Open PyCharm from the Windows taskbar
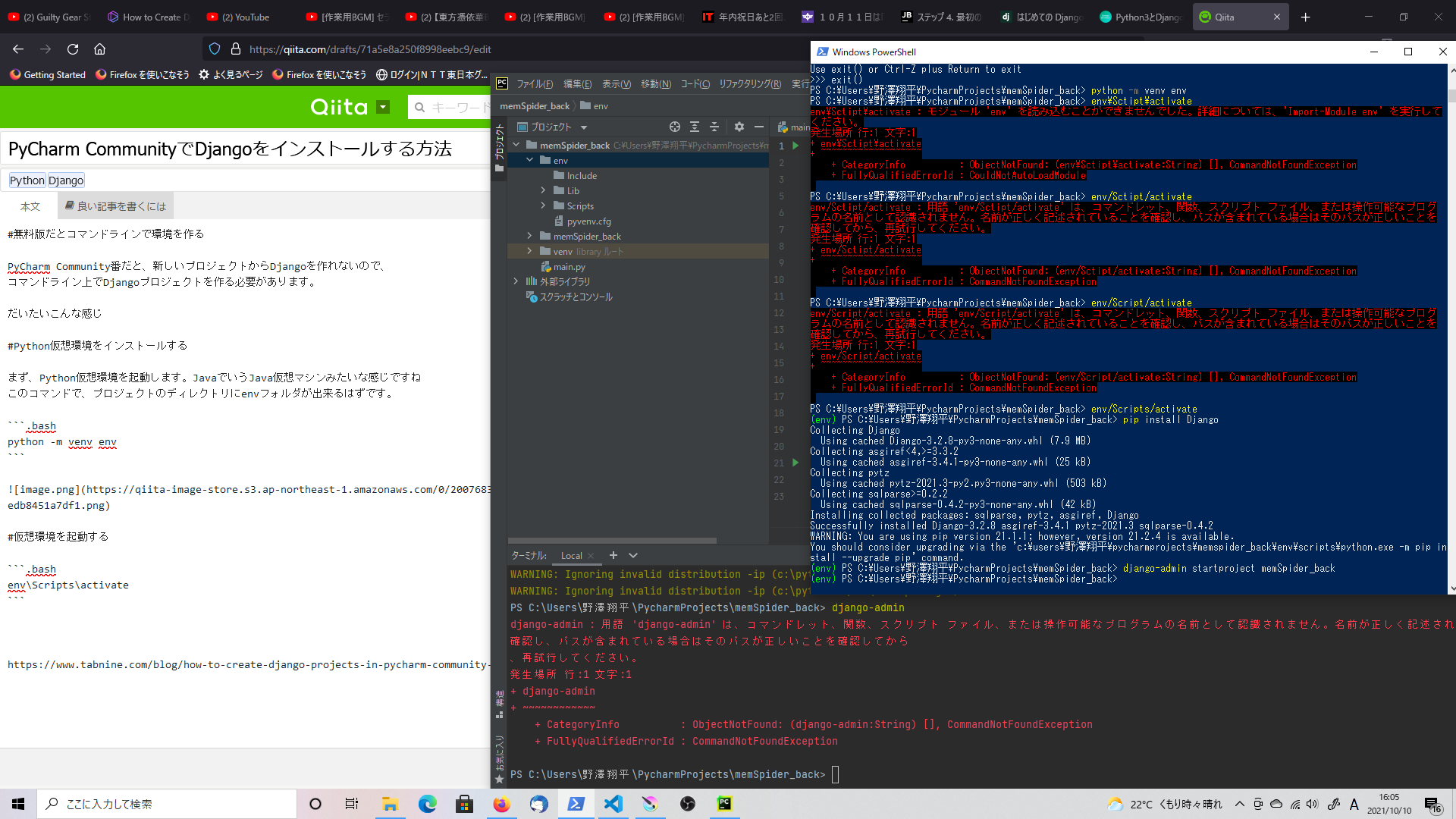 pyautogui.click(x=724, y=804)
